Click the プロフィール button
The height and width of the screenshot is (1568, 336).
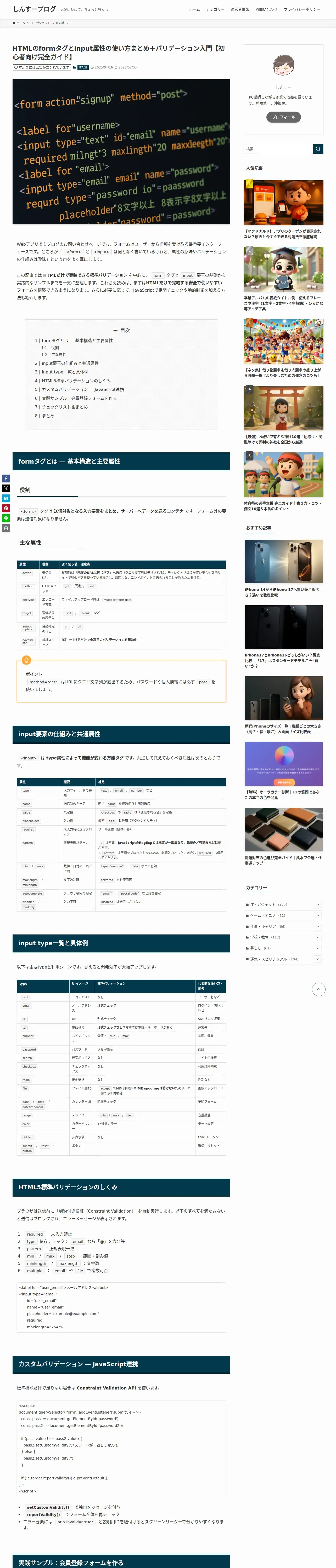(284, 117)
